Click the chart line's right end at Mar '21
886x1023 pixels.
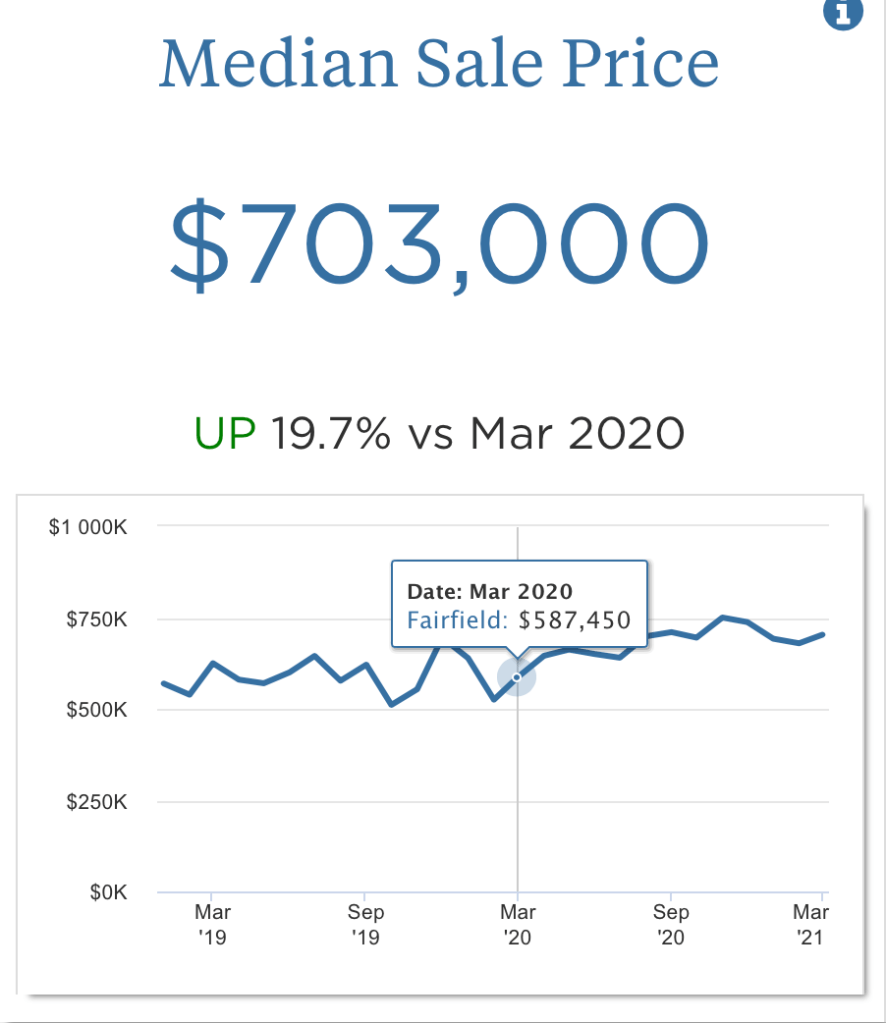click(x=823, y=634)
